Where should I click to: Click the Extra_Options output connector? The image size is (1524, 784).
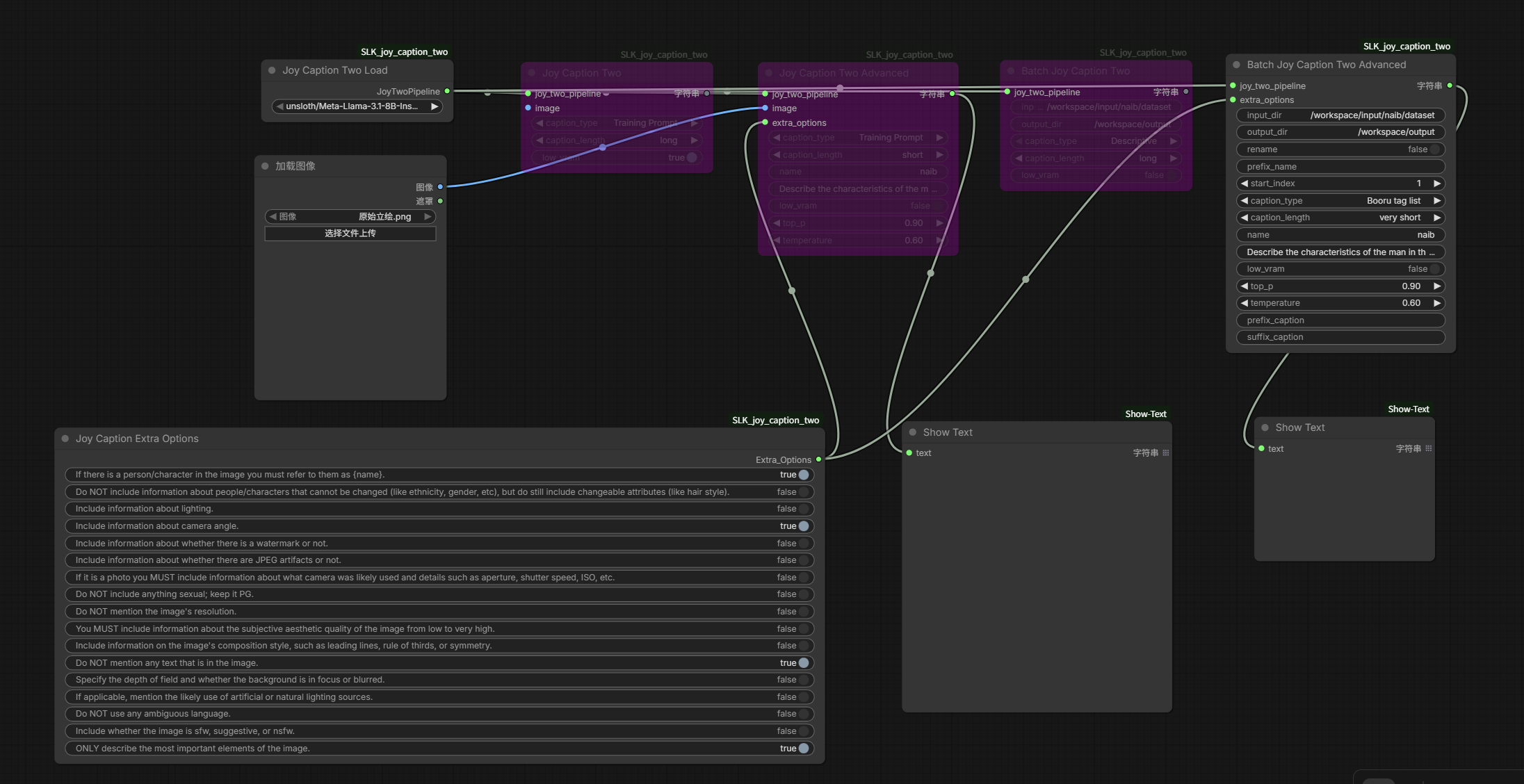tap(818, 459)
